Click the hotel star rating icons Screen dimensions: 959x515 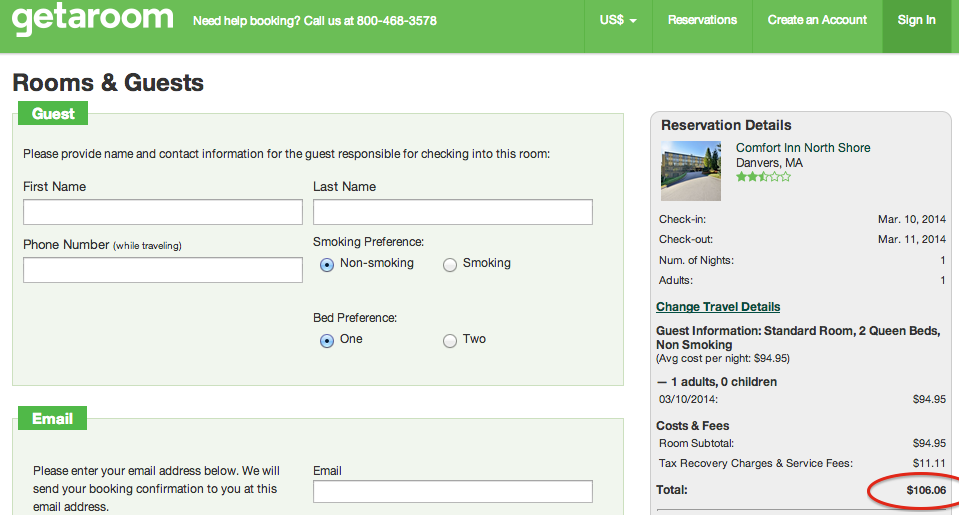(763, 177)
